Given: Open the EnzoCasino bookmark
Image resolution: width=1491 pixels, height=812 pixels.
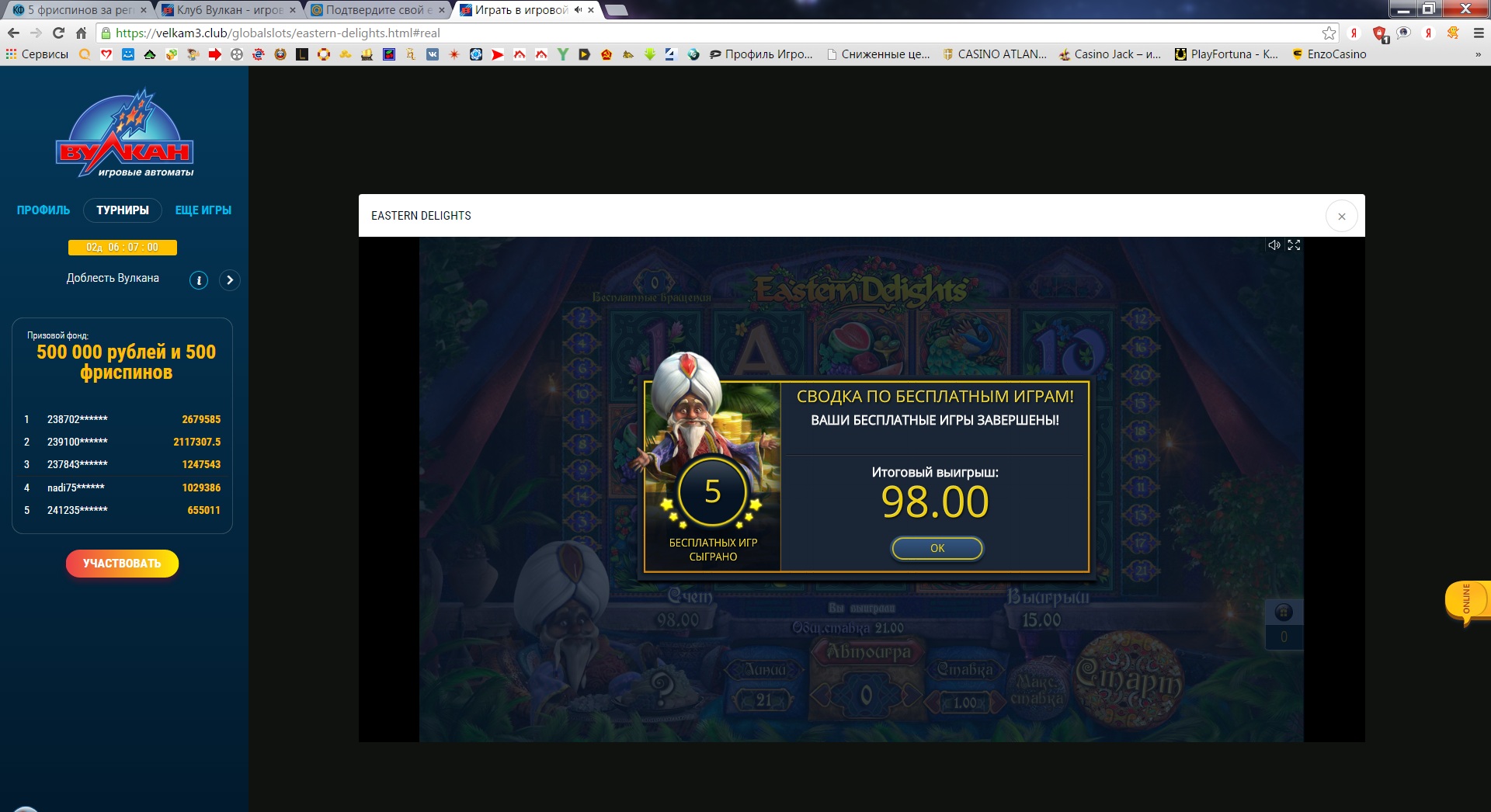Looking at the screenshot, I should (x=1329, y=54).
